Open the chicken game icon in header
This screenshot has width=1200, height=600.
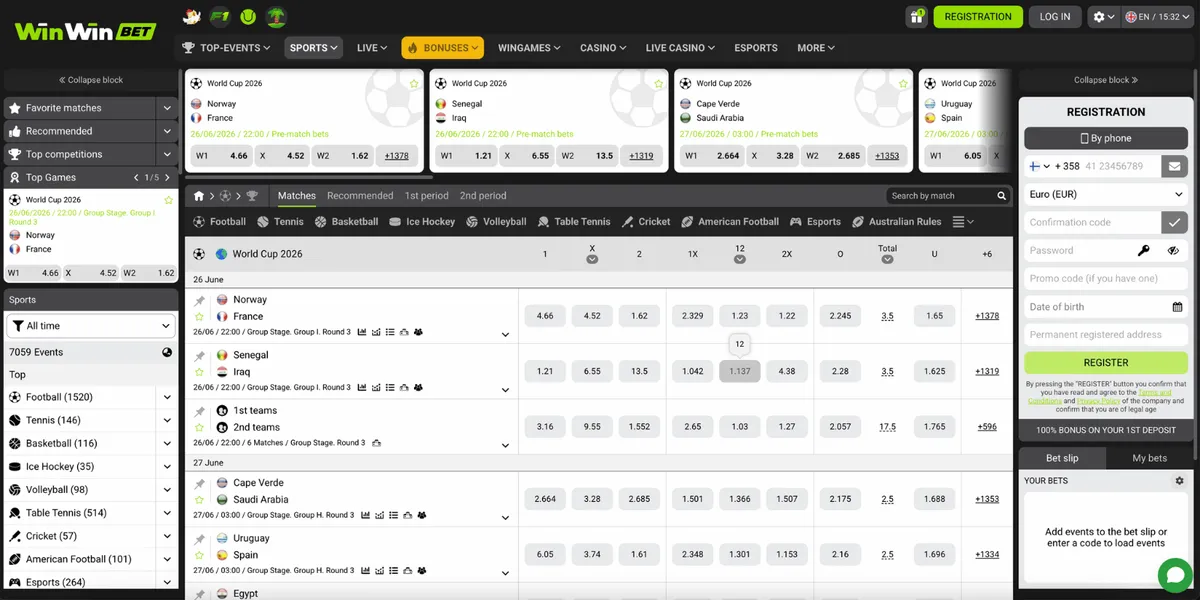[x=193, y=17]
